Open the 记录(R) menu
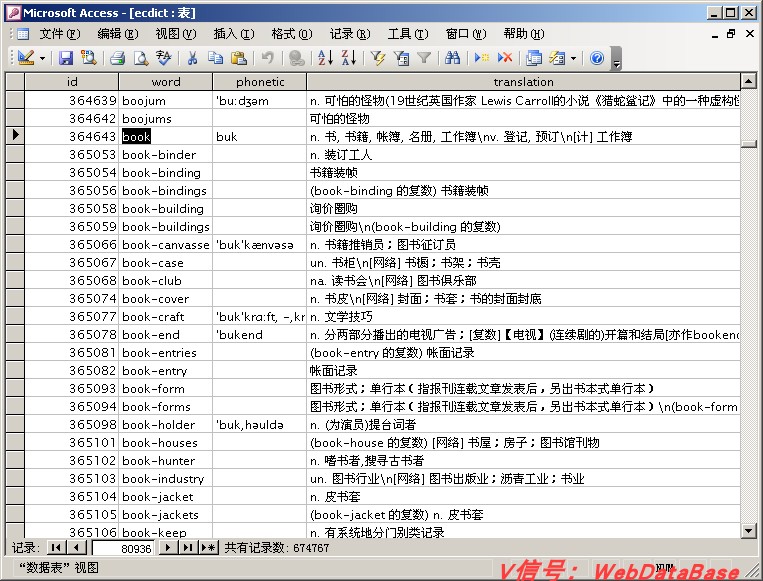The image size is (763, 581). (x=350, y=34)
